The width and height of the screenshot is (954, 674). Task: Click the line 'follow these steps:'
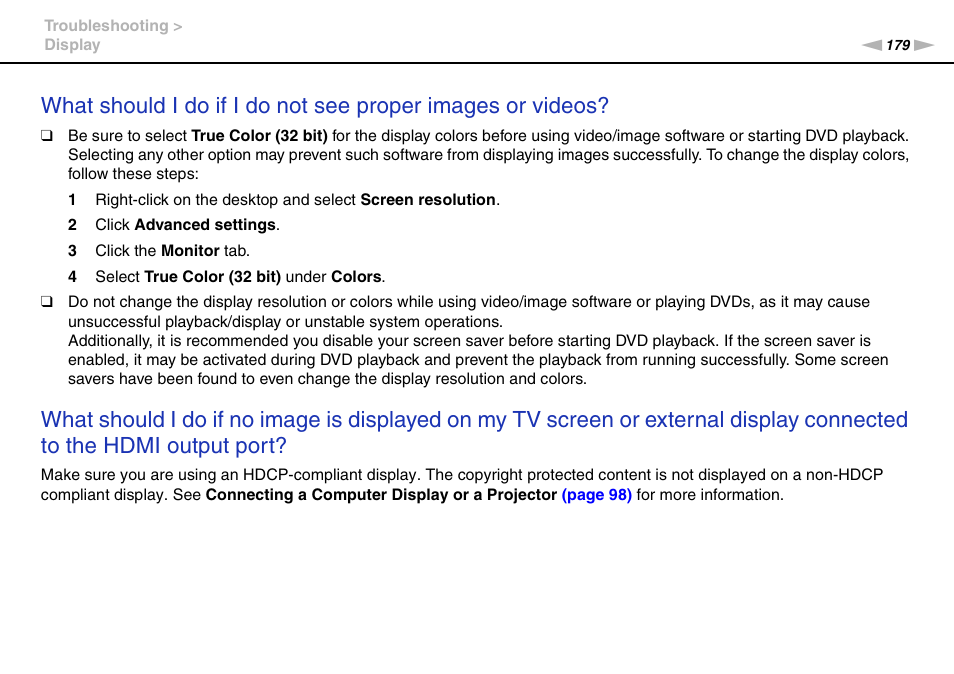(133, 174)
